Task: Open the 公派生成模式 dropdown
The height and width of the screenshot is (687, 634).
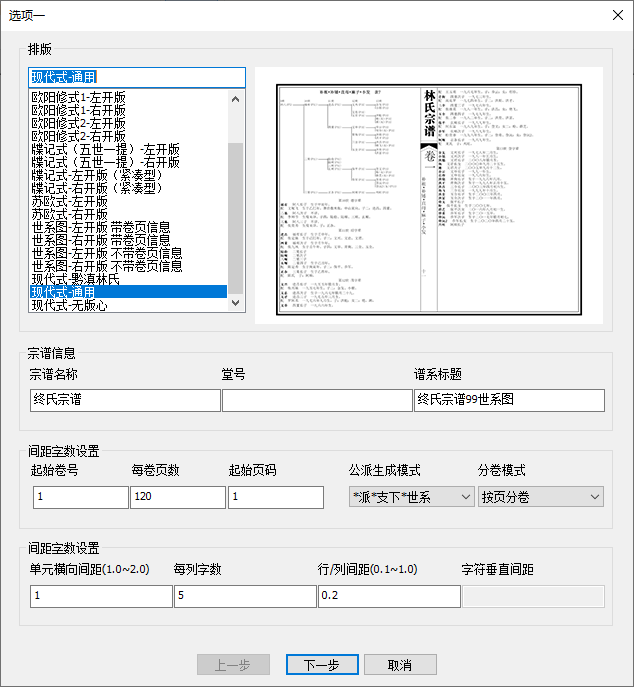Action: tap(412, 496)
